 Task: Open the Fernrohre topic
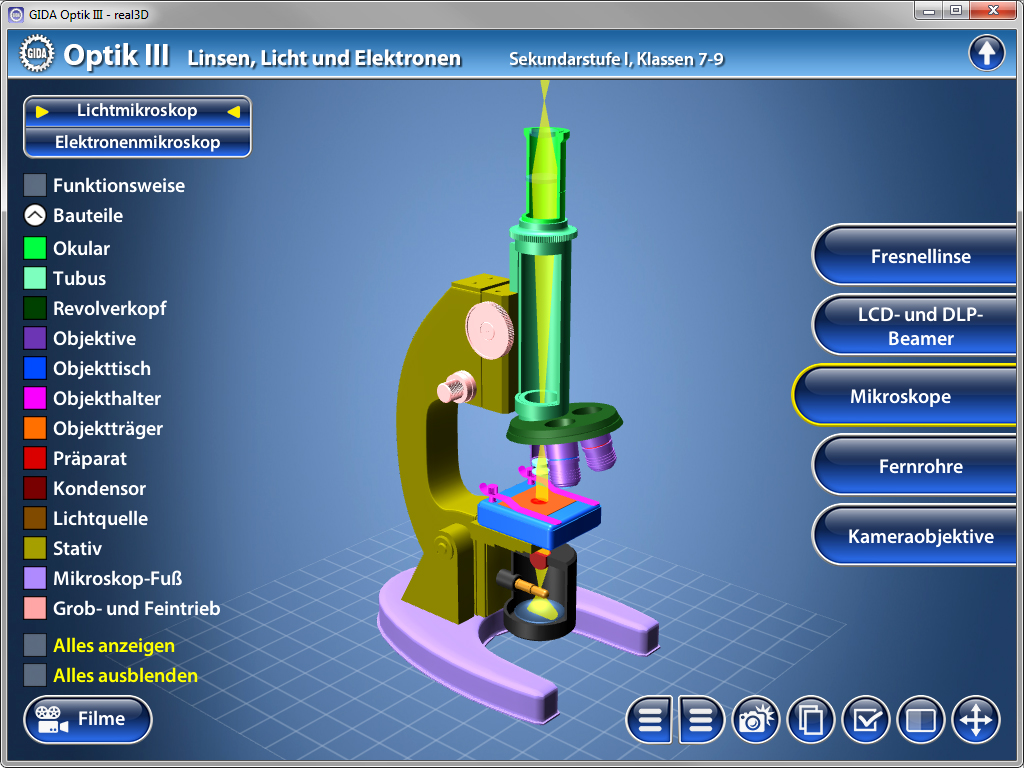pos(920,466)
